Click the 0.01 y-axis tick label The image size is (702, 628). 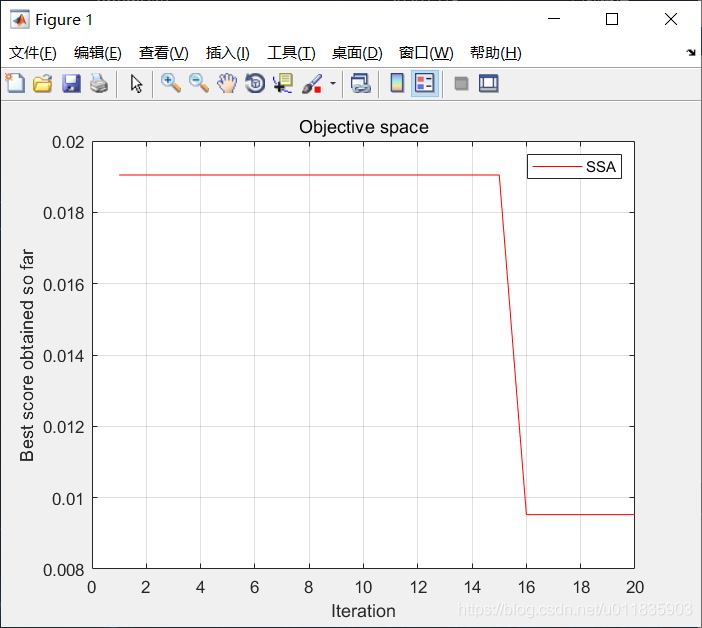(x=68, y=499)
